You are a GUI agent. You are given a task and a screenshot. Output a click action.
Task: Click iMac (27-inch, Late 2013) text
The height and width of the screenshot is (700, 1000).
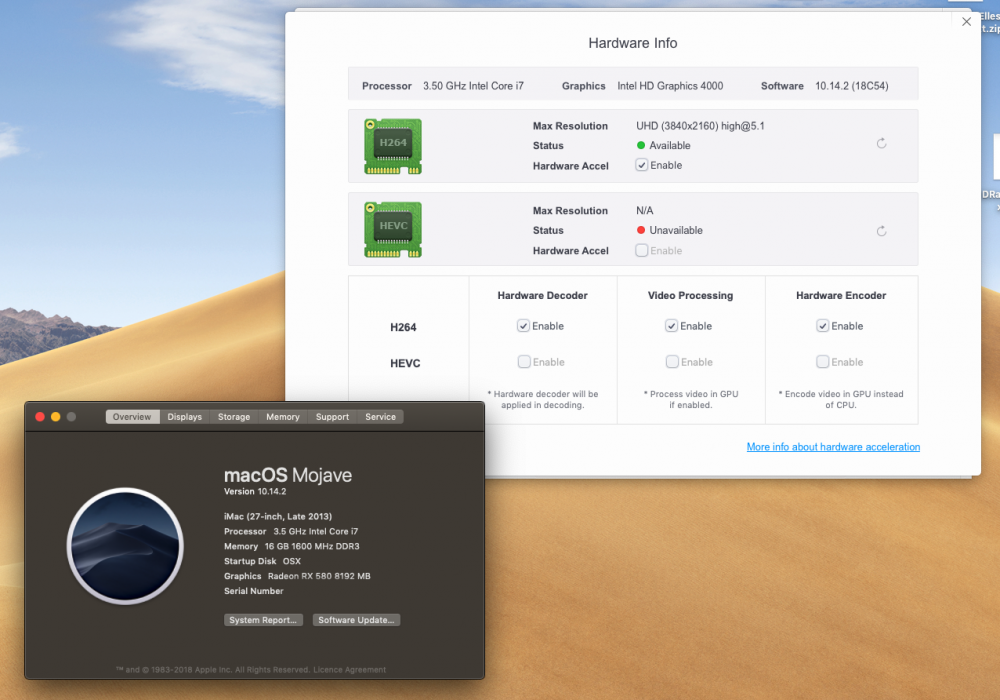click(278, 516)
